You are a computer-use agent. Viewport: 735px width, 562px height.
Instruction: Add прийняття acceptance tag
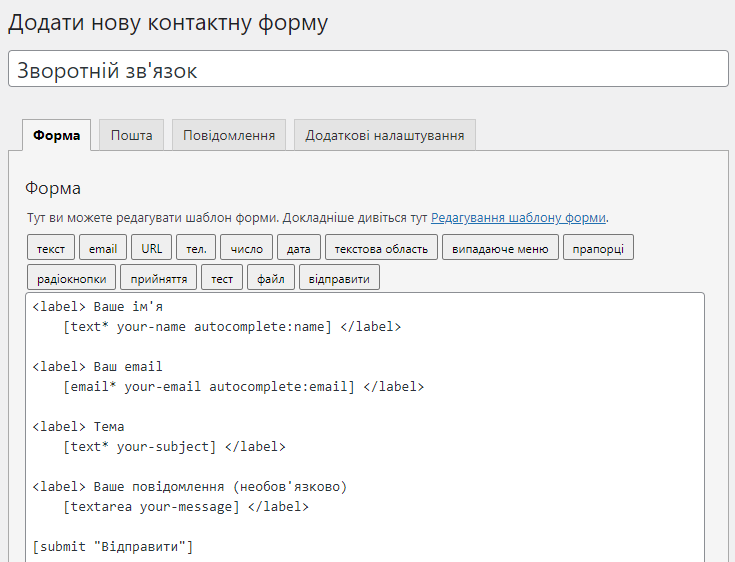tap(158, 277)
